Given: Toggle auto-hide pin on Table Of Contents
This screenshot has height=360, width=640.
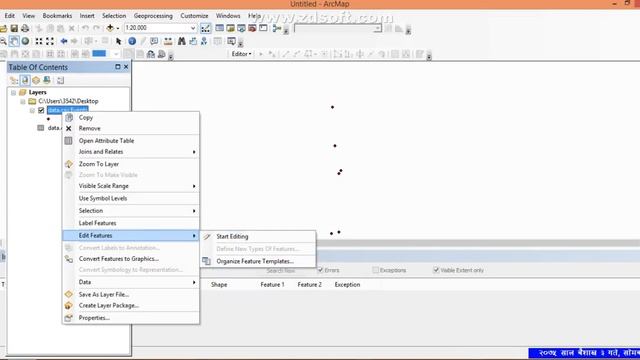Looking at the screenshot, I should click(118, 67).
